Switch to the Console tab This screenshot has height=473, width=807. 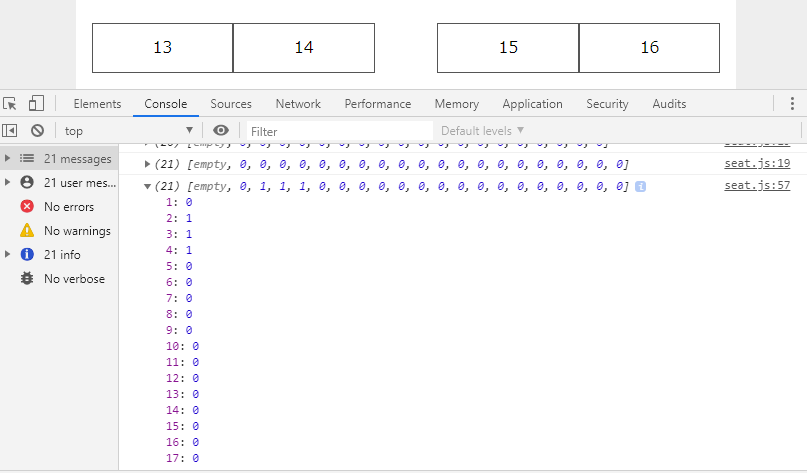tap(166, 104)
